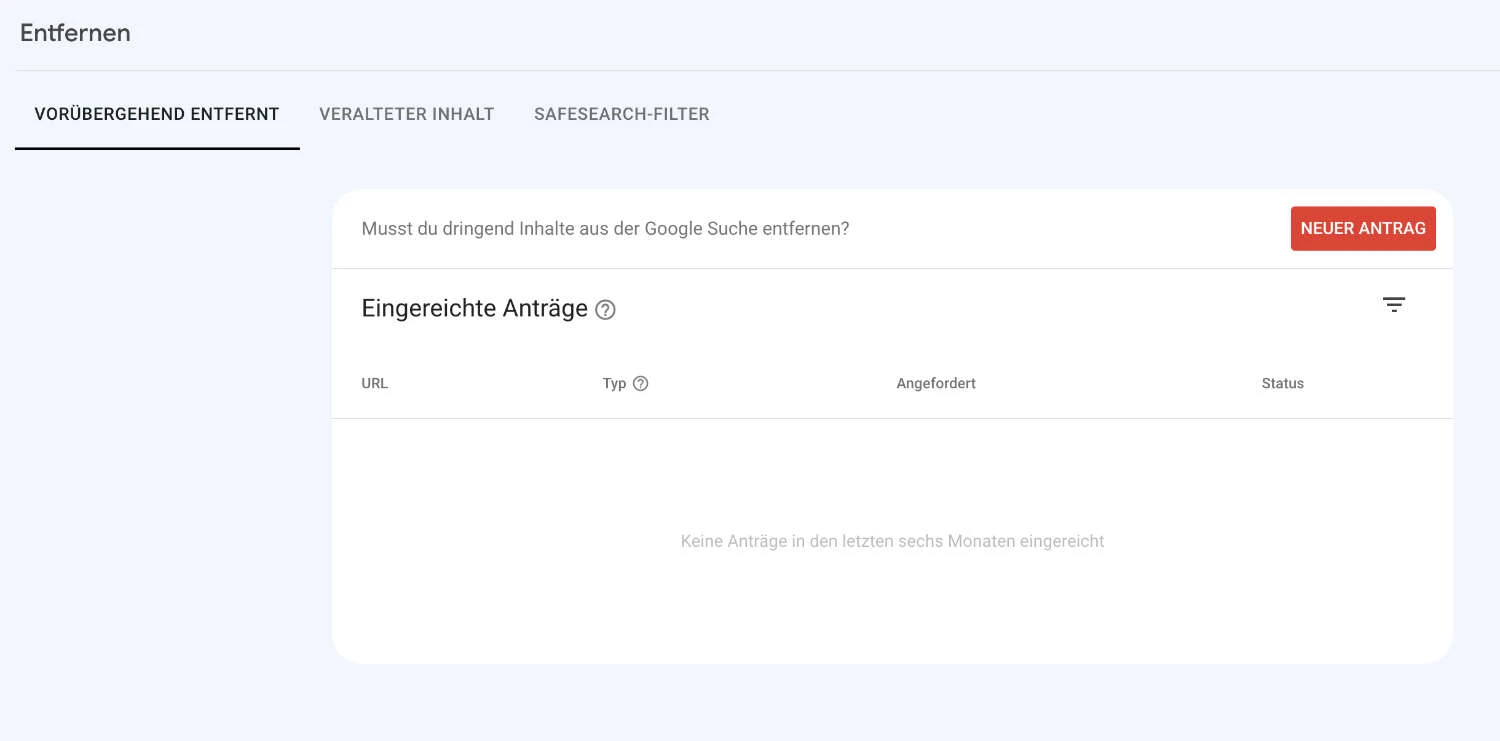Switch to the Veralteter Inhalt tab

pyautogui.click(x=406, y=114)
